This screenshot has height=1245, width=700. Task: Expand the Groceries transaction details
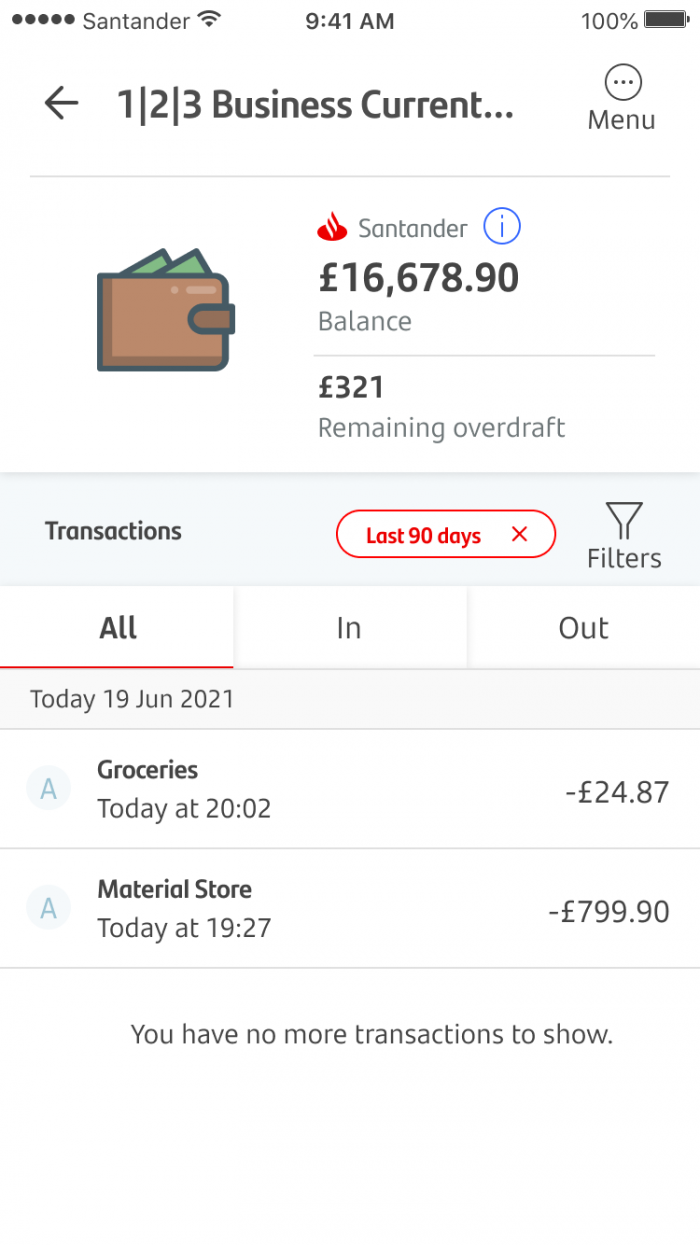point(350,789)
